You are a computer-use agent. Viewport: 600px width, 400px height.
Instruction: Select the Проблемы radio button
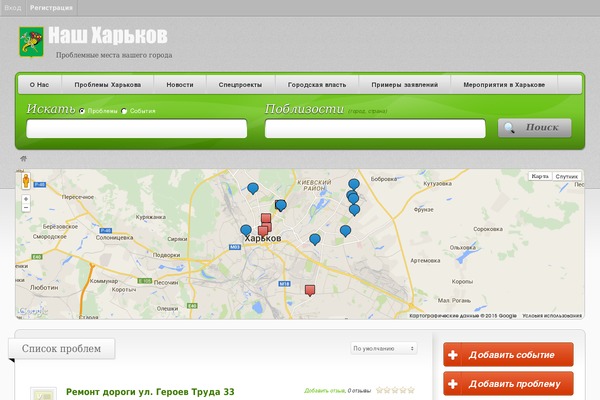pyautogui.click(x=82, y=111)
